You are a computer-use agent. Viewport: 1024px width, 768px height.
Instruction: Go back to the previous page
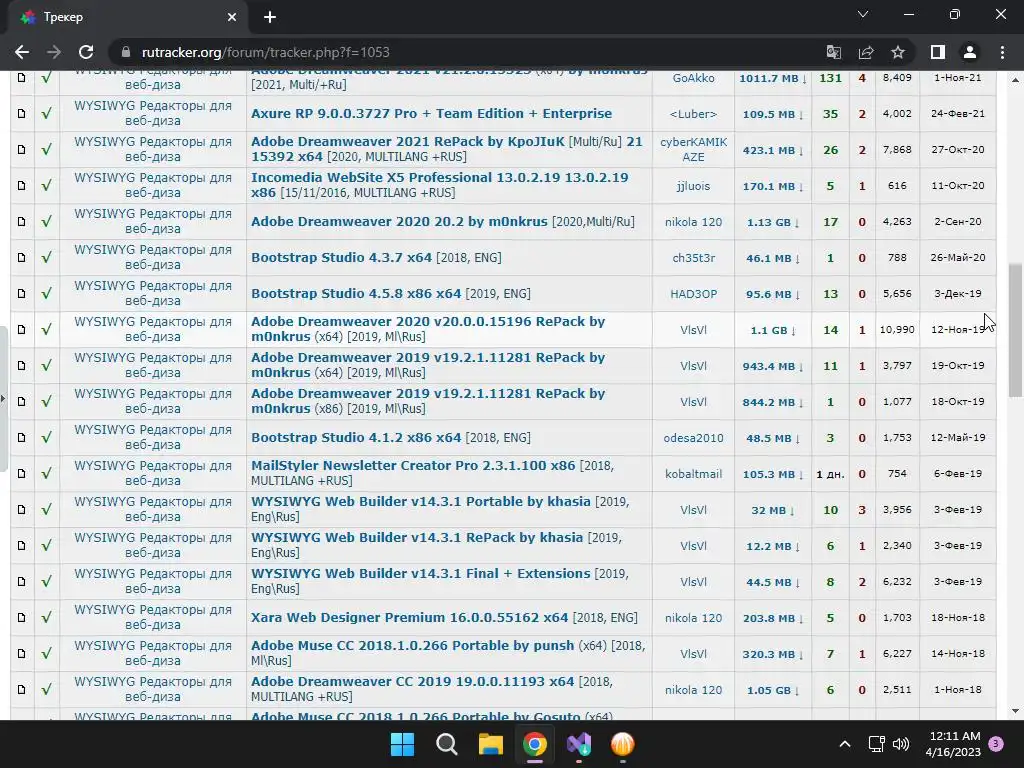22,52
